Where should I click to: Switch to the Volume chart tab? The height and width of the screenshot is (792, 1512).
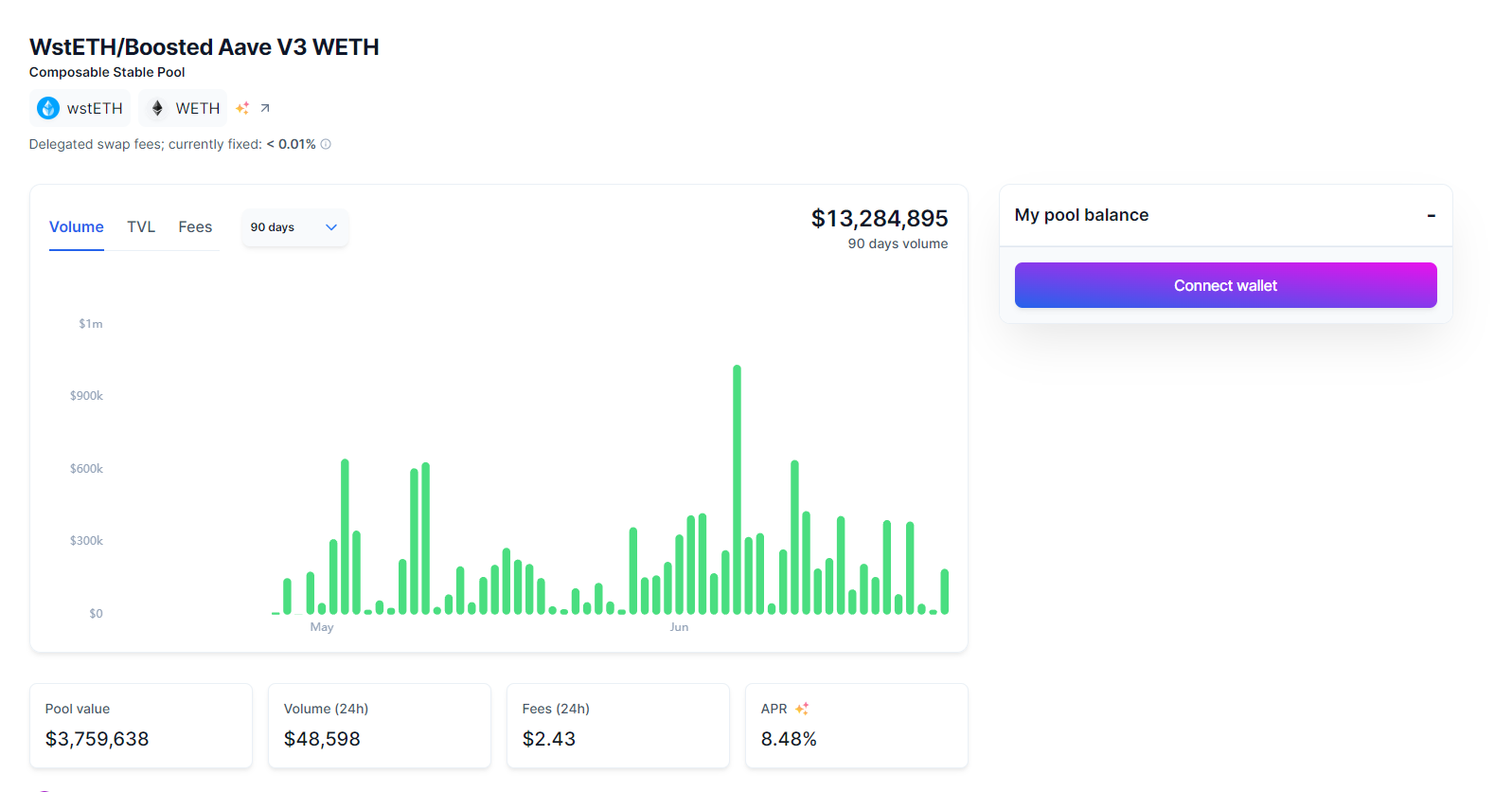pos(76,227)
